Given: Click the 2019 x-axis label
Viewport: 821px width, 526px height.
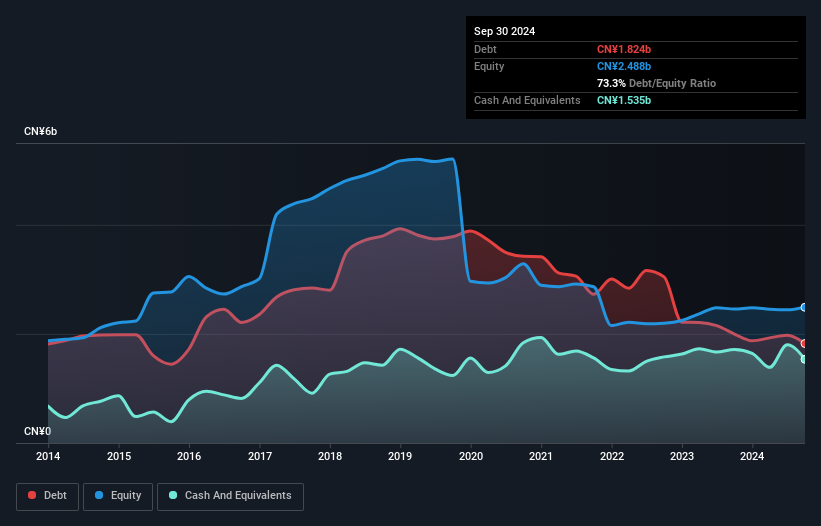Looking at the screenshot, I should (400, 456).
